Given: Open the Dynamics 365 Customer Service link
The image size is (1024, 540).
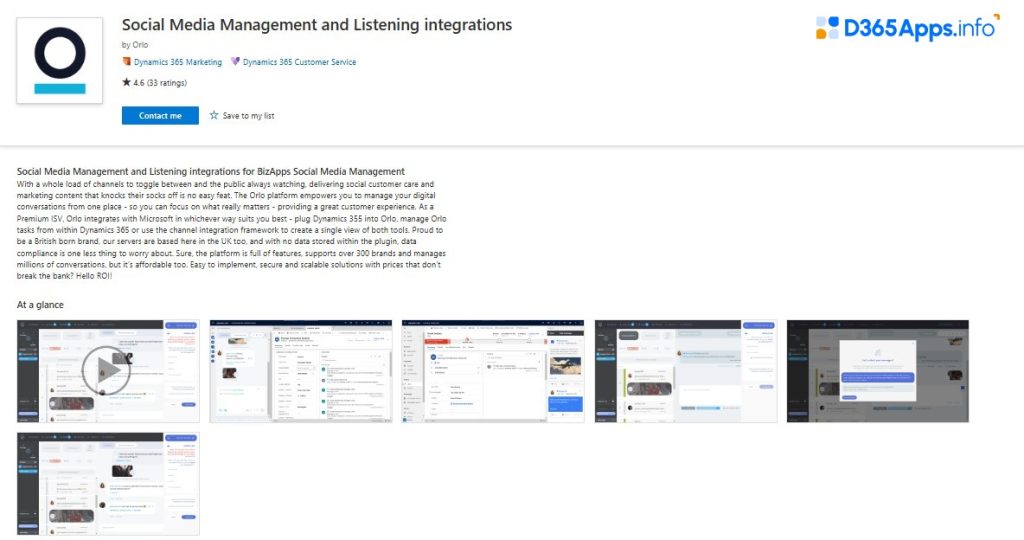Looking at the screenshot, I should (299, 62).
